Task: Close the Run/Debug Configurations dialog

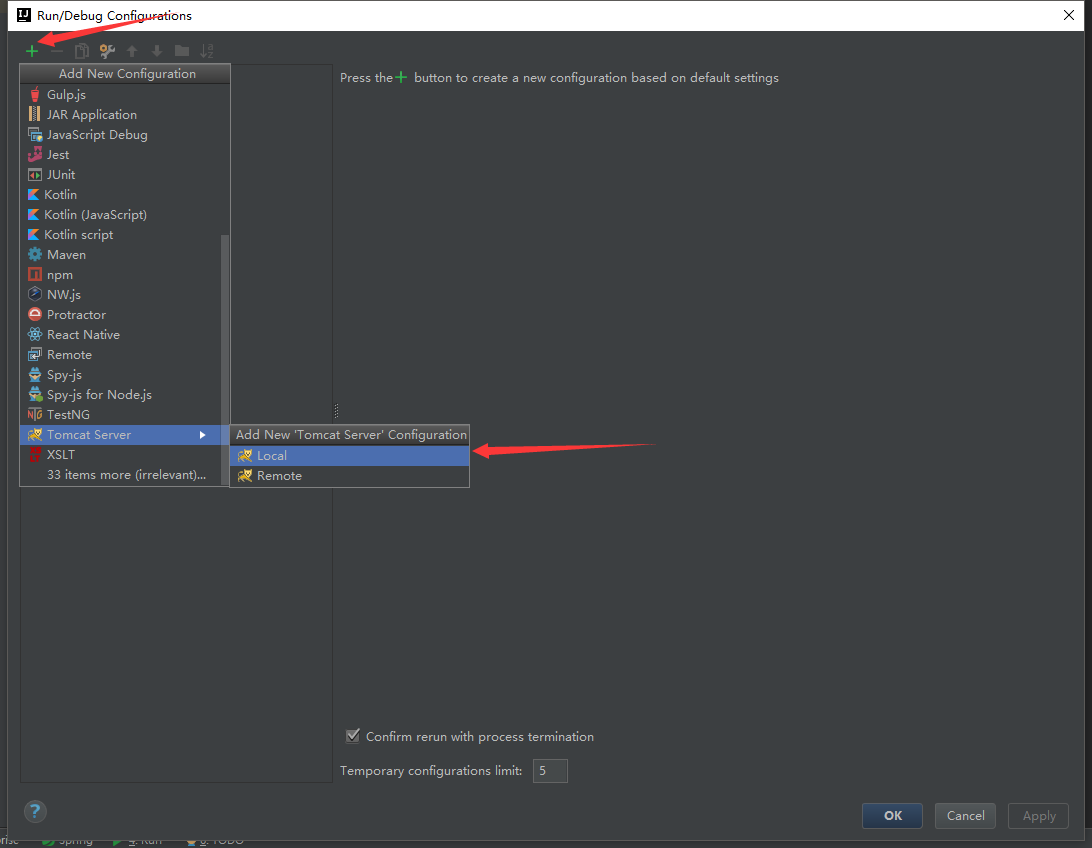Action: (1069, 15)
